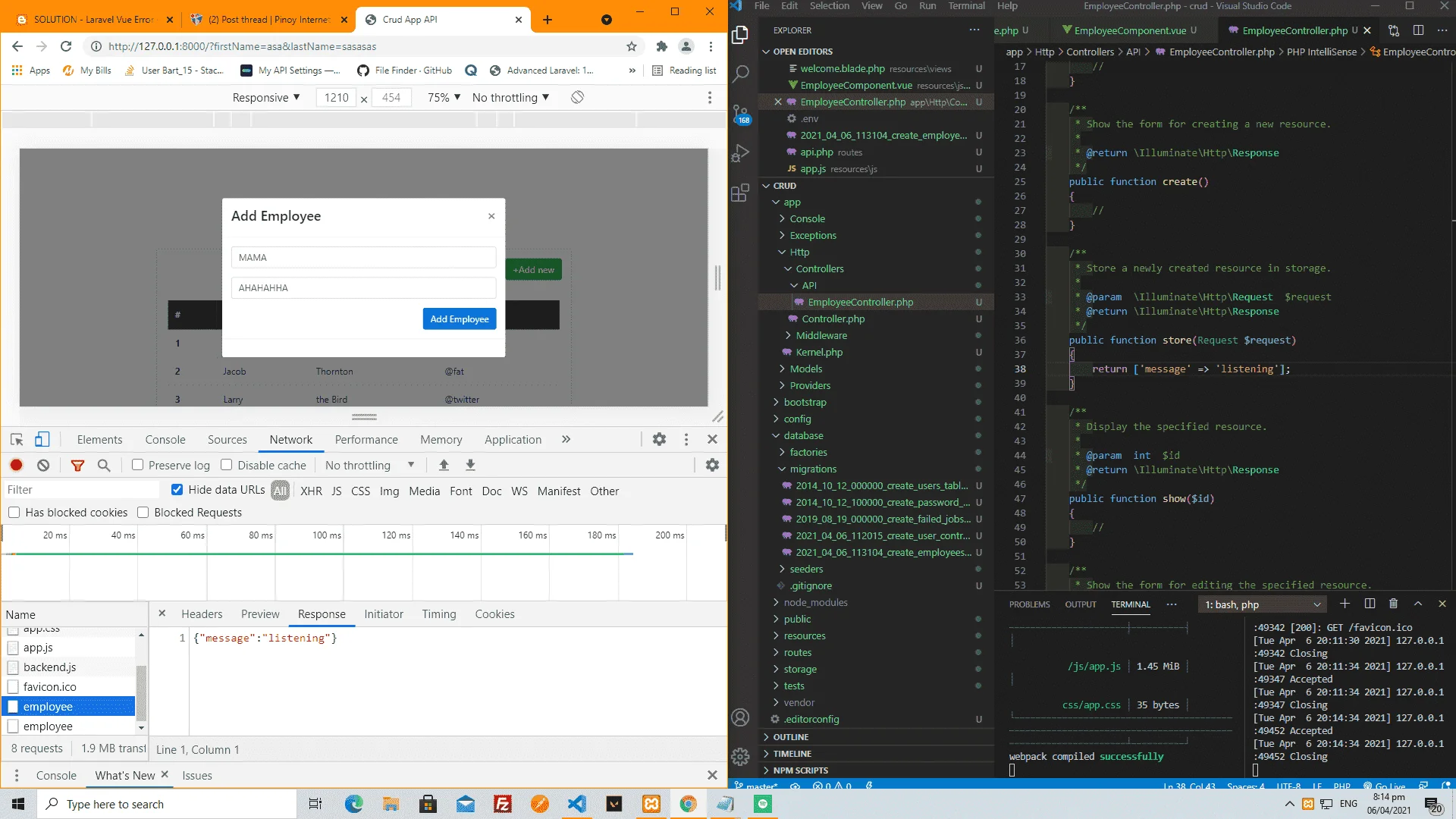This screenshot has width=1456, height=819.
Task: Click new terminal plus icon
Action: (x=1345, y=604)
